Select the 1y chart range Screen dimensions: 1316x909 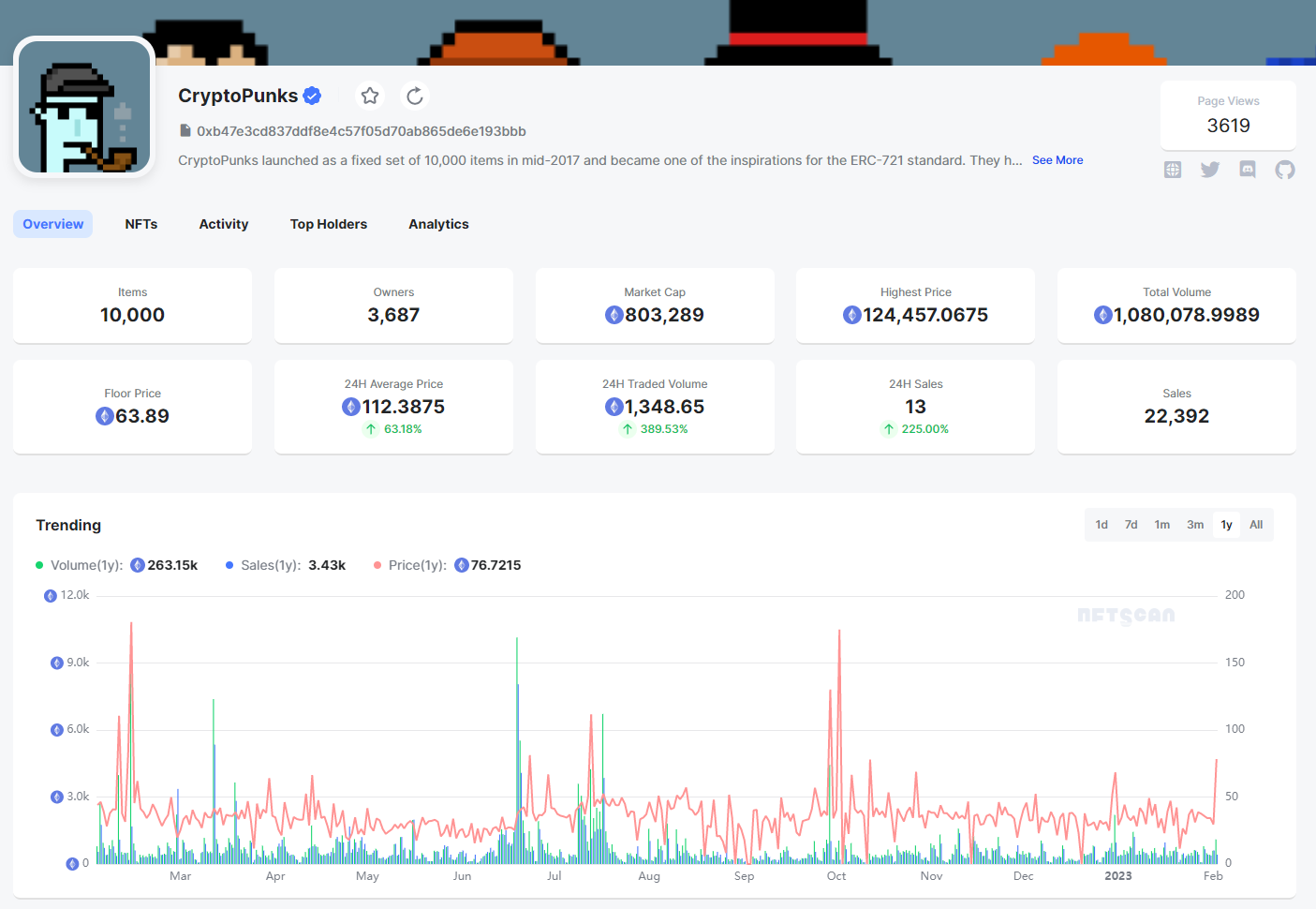click(1226, 525)
